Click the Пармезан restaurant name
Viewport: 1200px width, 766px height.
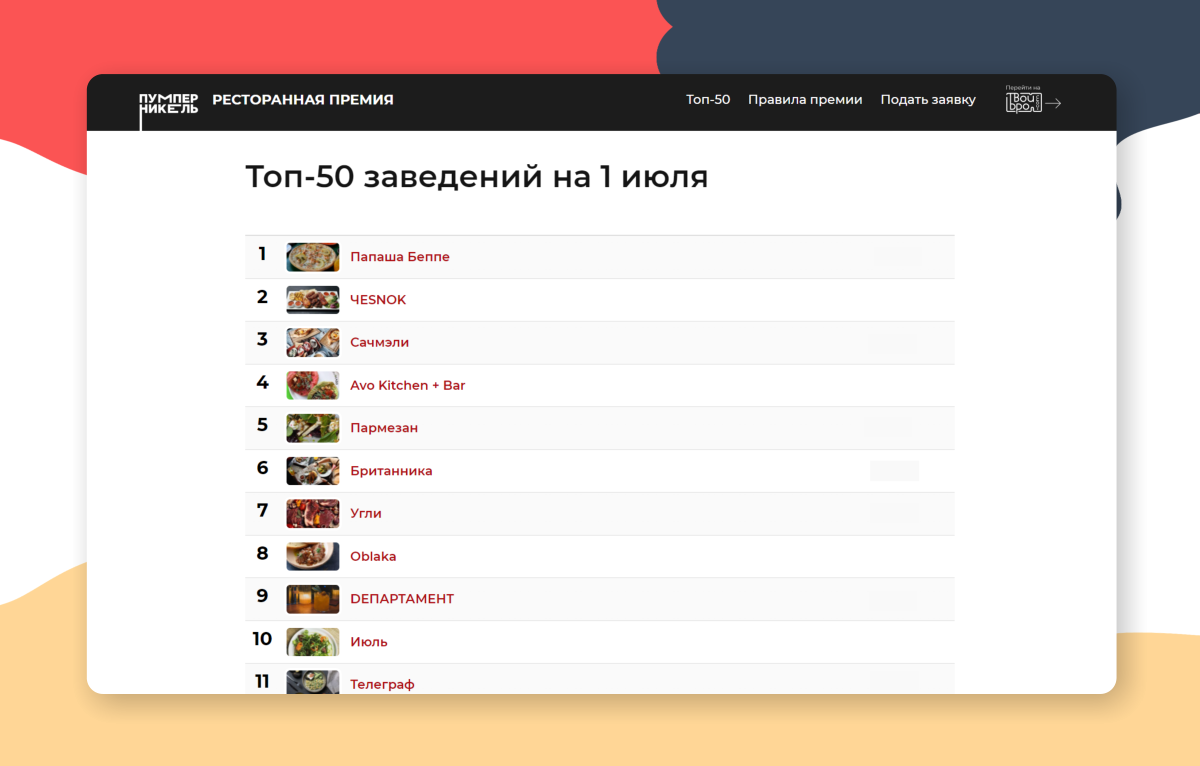(384, 428)
